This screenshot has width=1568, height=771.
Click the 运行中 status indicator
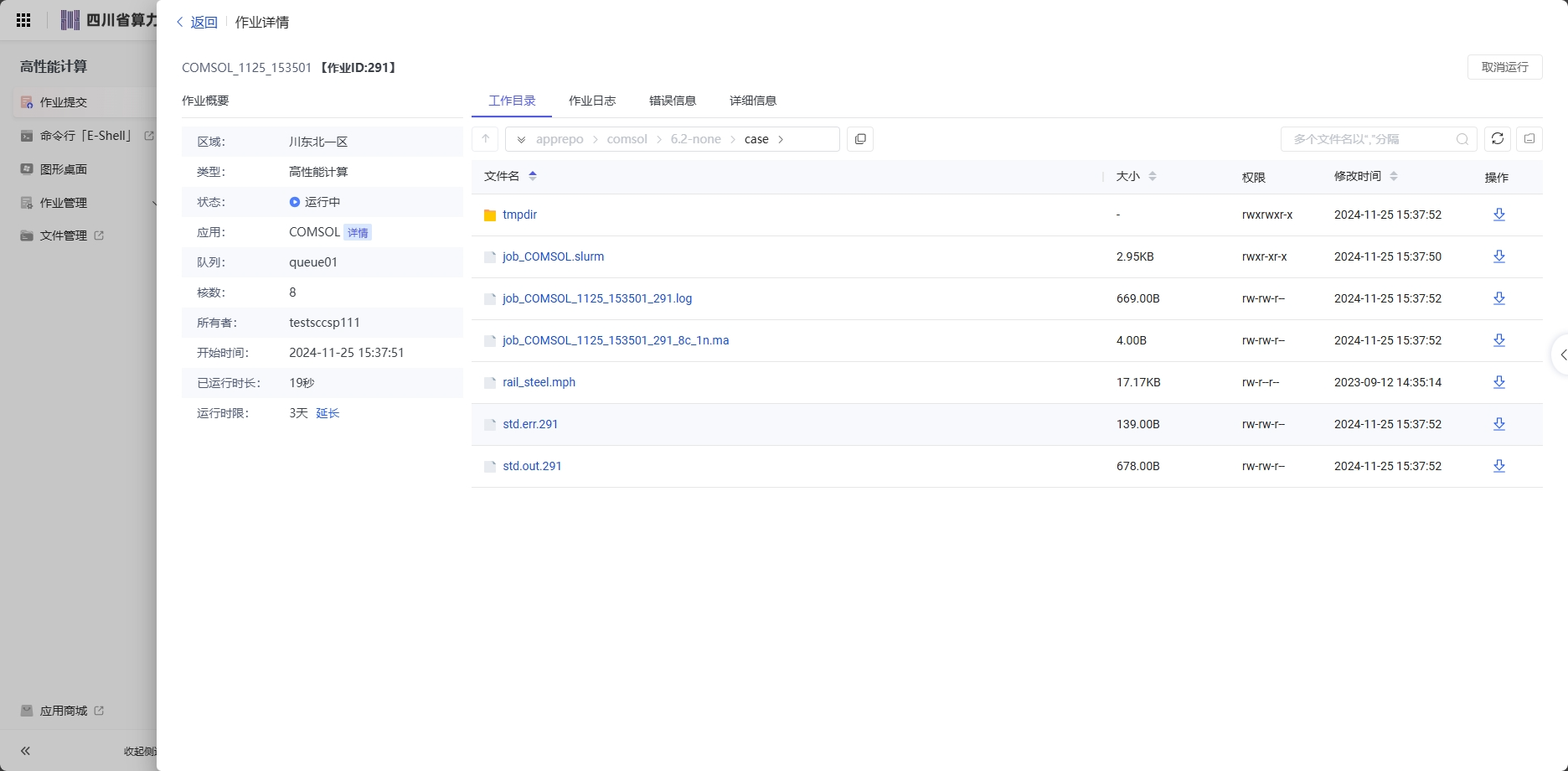pyautogui.click(x=315, y=202)
